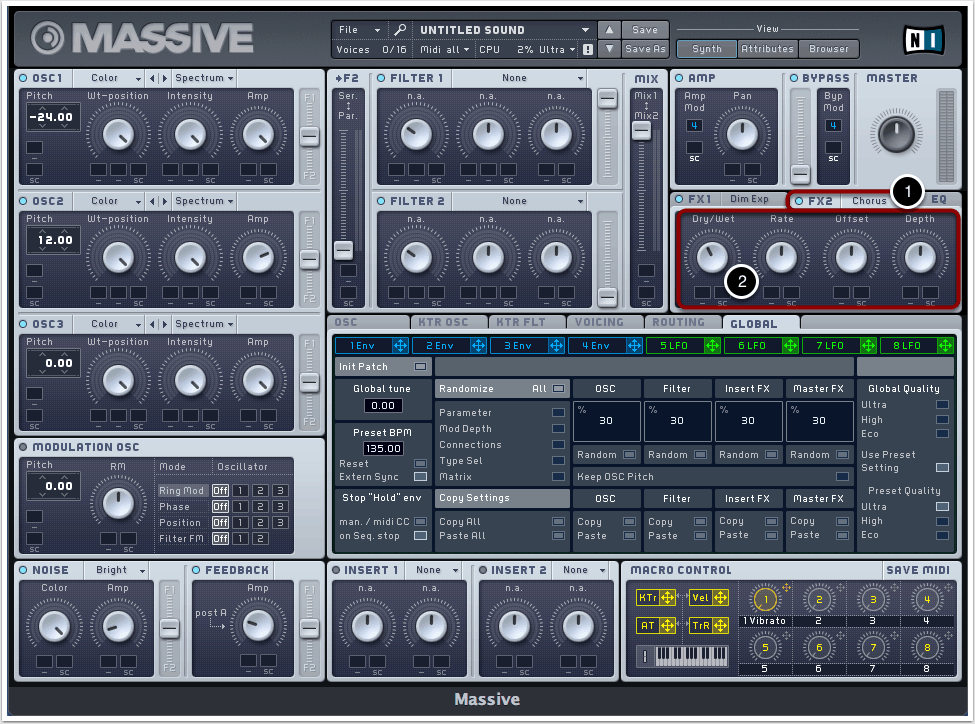Click the Vel macro crosshair icon
Viewport: 975px width, 724px height.
pos(720,598)
